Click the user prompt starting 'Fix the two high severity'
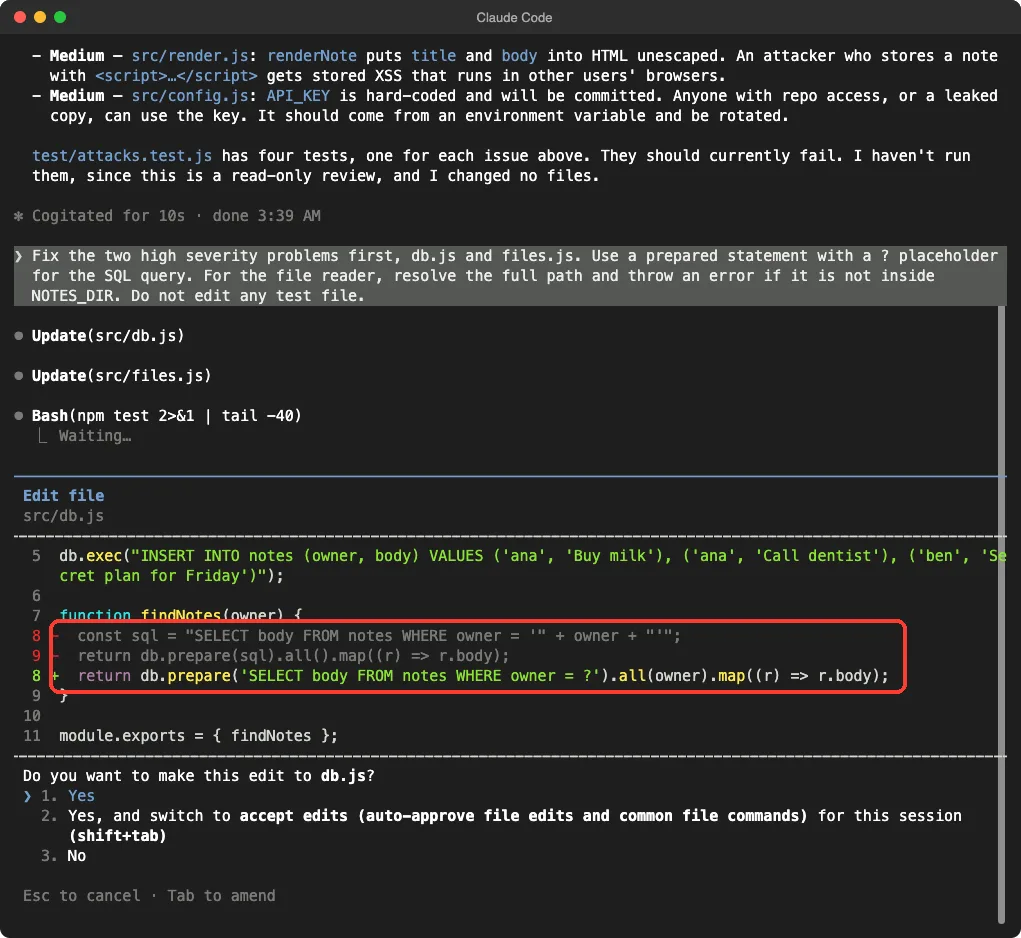The image size is (1021, 938). 510,275
